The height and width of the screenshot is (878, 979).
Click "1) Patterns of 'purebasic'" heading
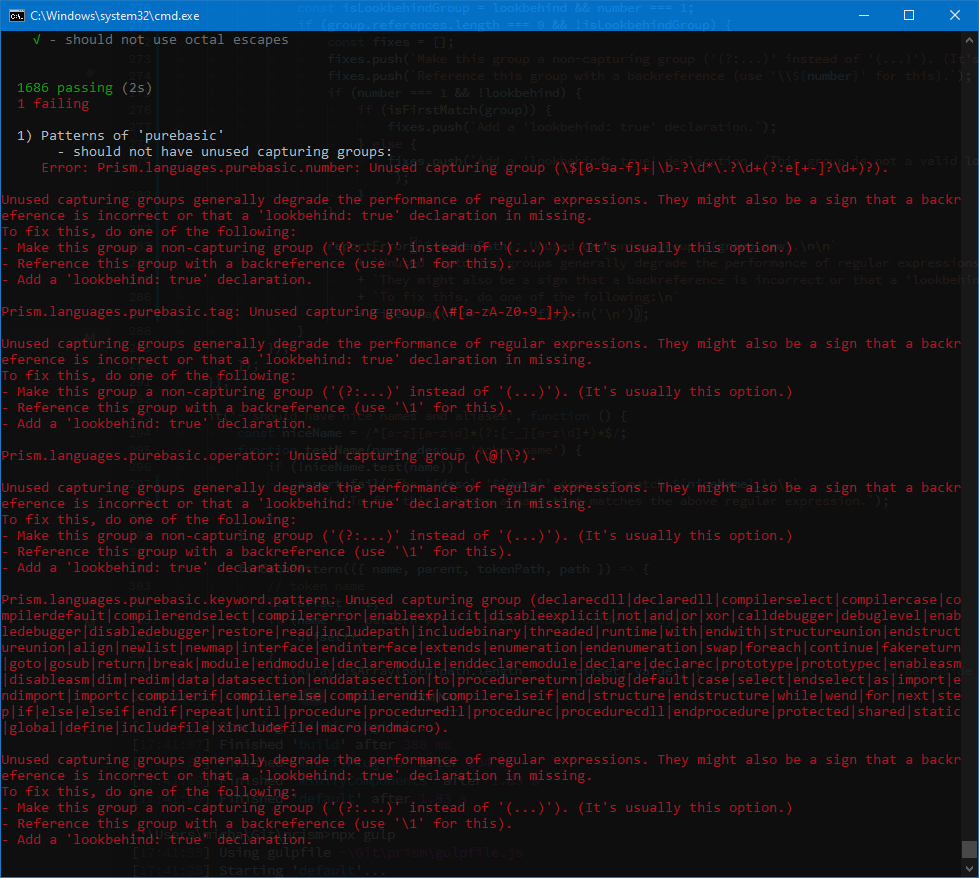click(x=121, y=136)
